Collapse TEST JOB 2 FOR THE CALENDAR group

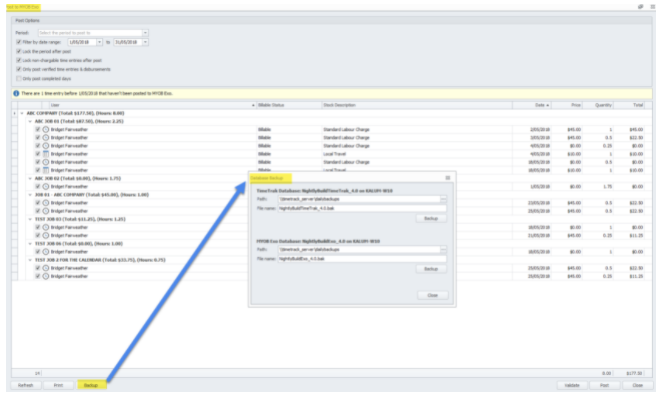tap(30, 260)
